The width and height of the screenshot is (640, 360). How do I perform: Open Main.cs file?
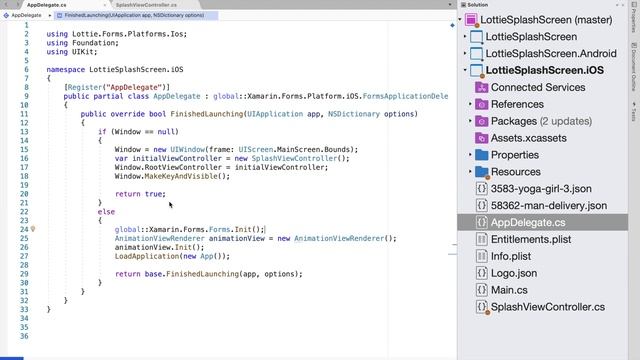509,290
